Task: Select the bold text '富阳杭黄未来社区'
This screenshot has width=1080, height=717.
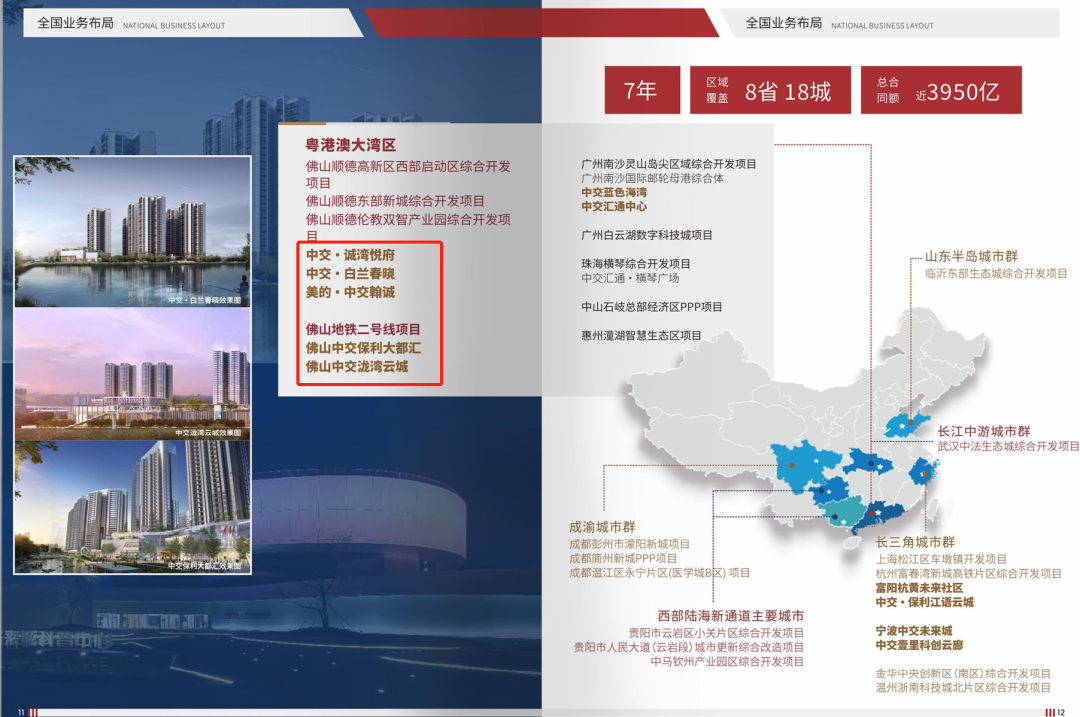Action: pyautogui.click(x=920, y=588)
